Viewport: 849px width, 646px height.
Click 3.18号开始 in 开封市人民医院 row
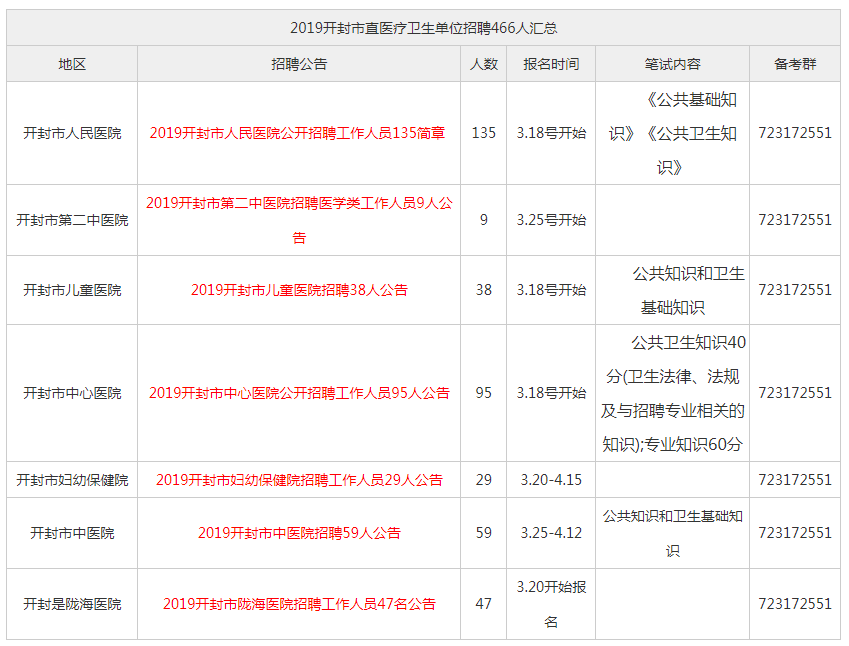551,133
